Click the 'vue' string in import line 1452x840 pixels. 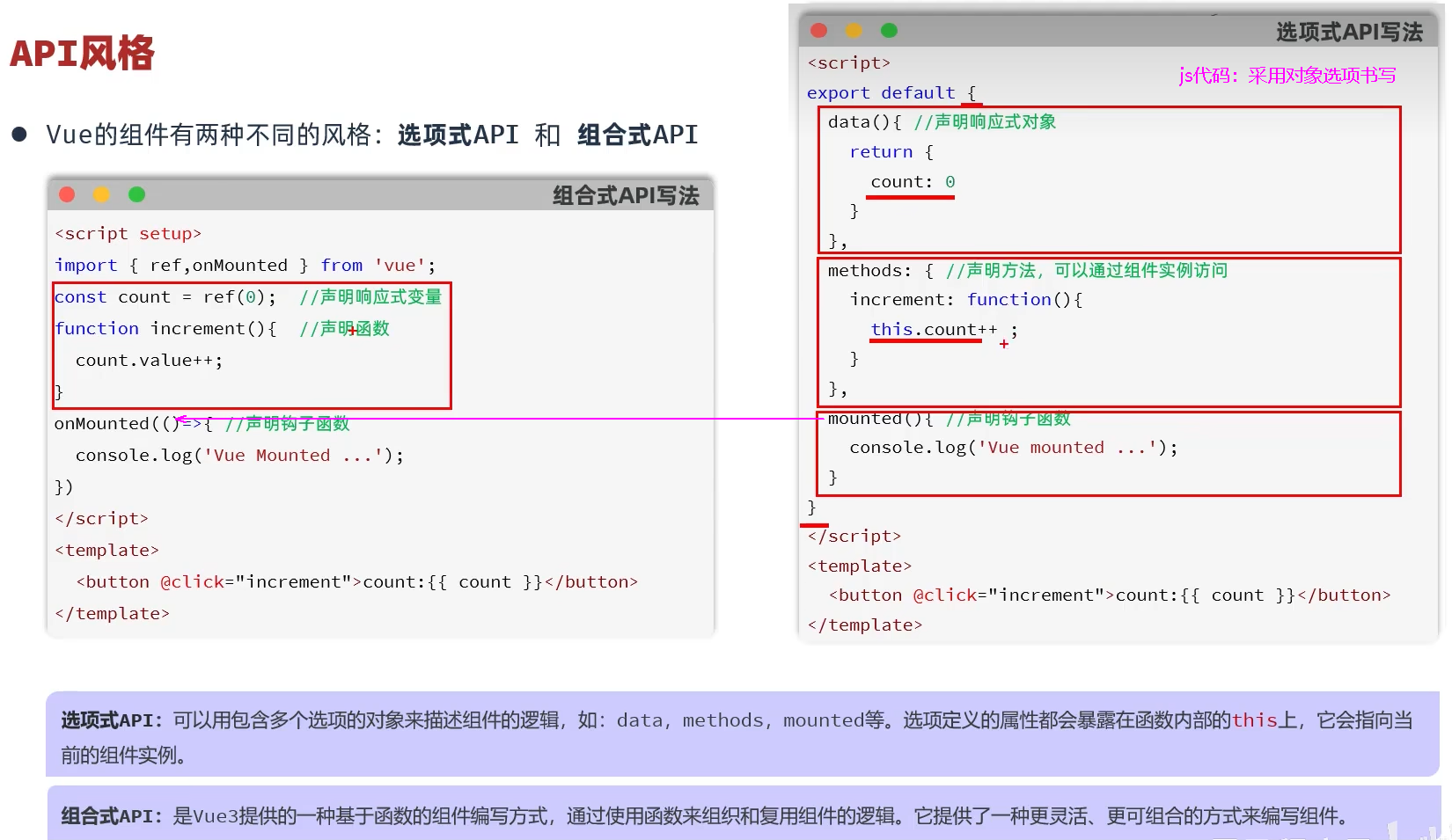point(400,266)
